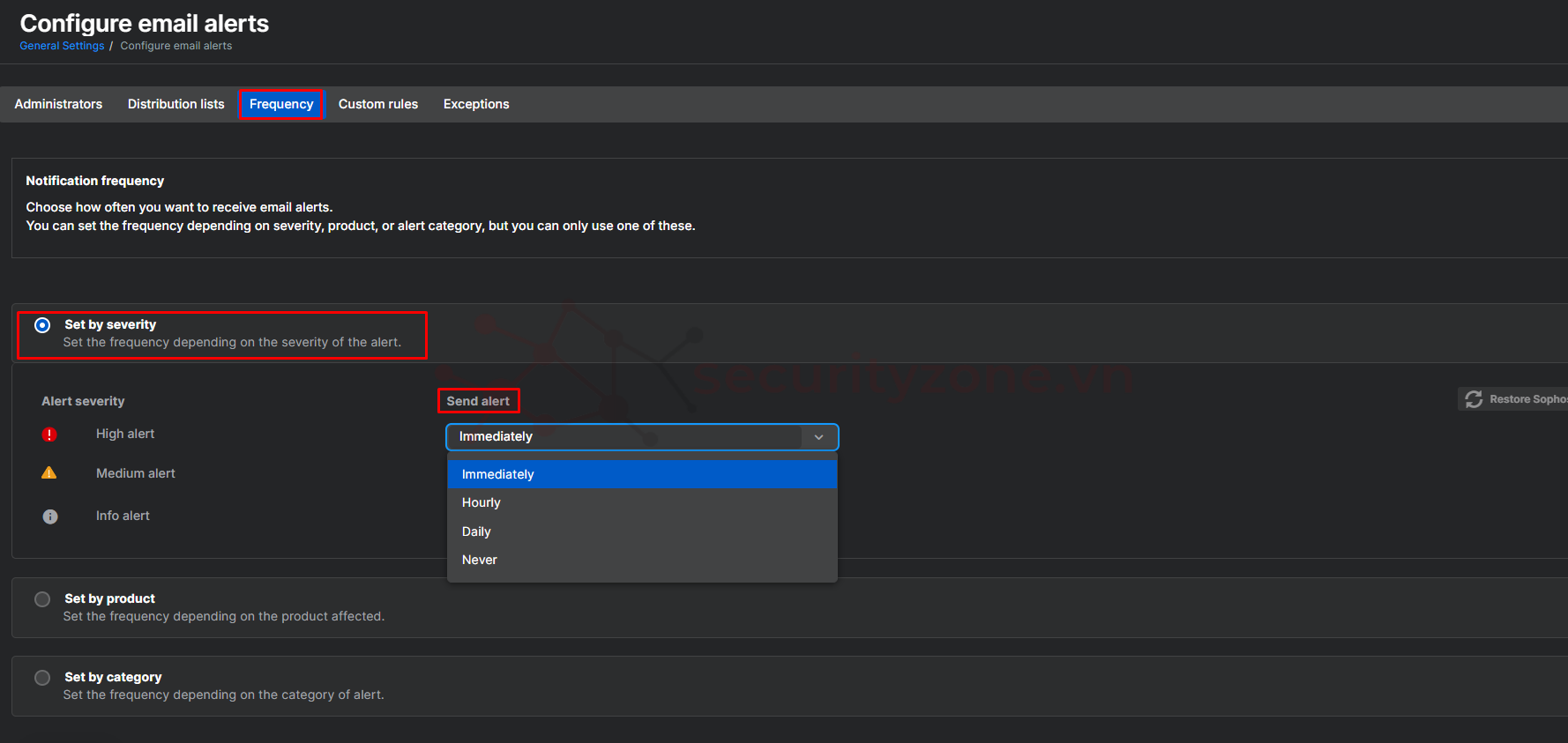The height and width of the screenshot is (743, 1568).
Task: Switch to the Administrators tab
Action: (x=58, y=104)
